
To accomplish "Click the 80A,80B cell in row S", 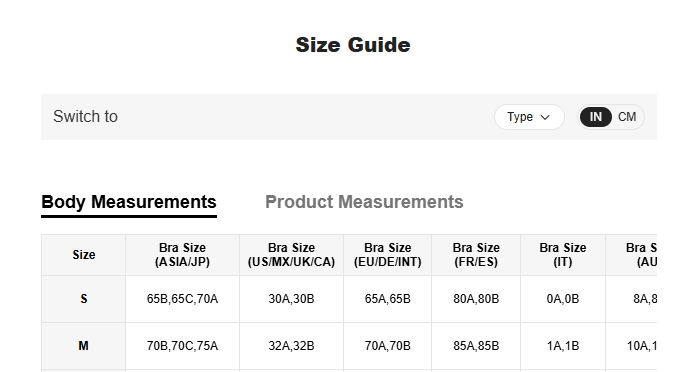I will pos(476,299).
